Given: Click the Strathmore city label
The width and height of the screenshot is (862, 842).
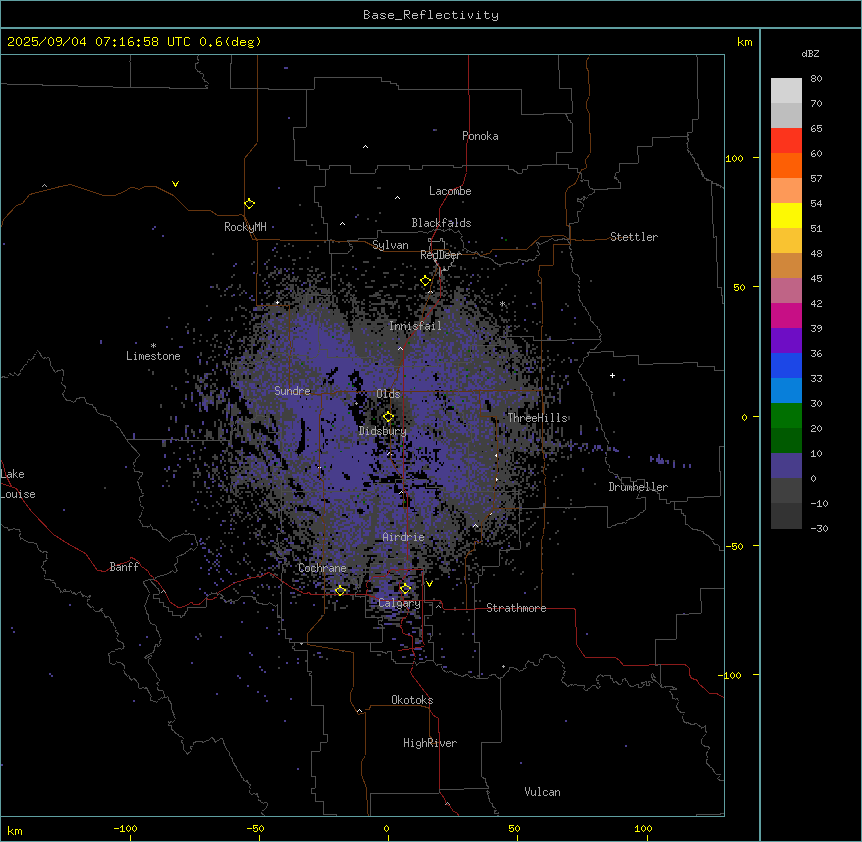Looking at the screenshot, I should coord(516,608).
